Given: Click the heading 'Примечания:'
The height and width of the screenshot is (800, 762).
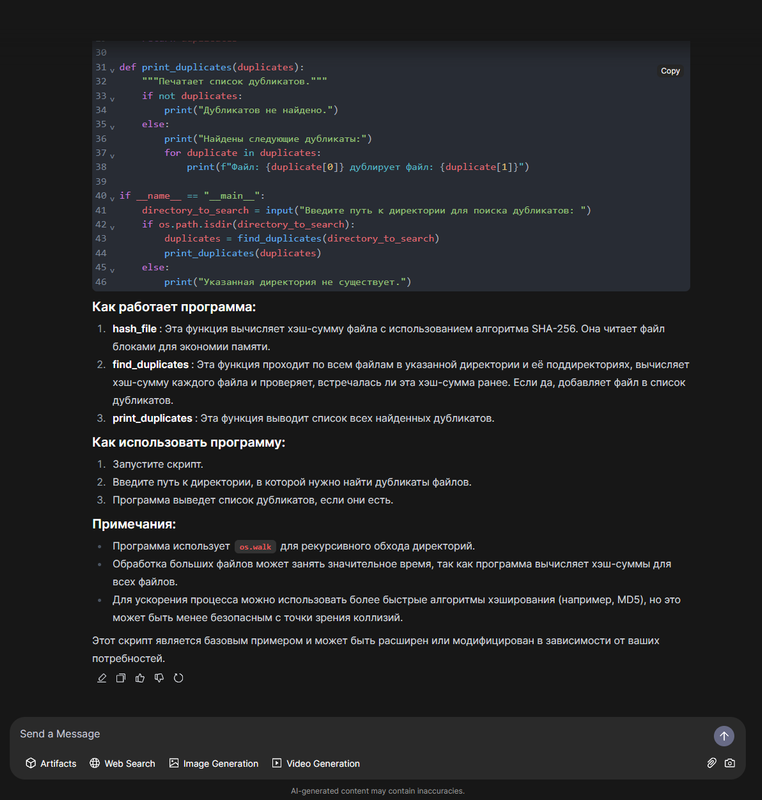Looking at the screenshot, I should [134, 524].
